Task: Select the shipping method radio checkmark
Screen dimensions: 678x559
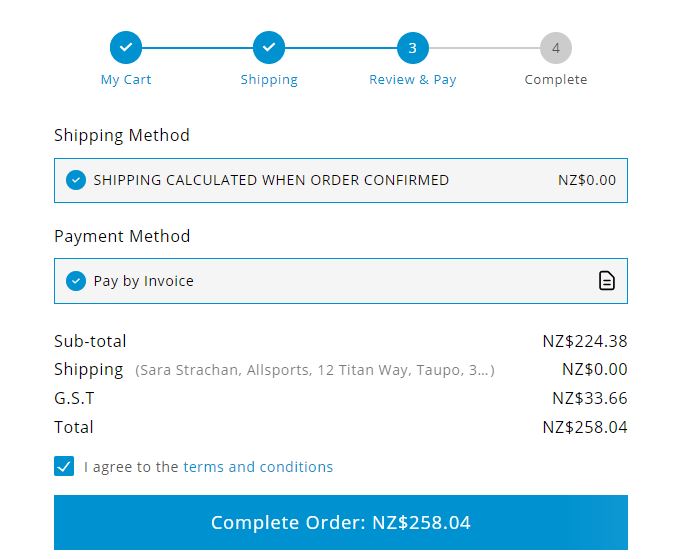Action: (76, 180)
